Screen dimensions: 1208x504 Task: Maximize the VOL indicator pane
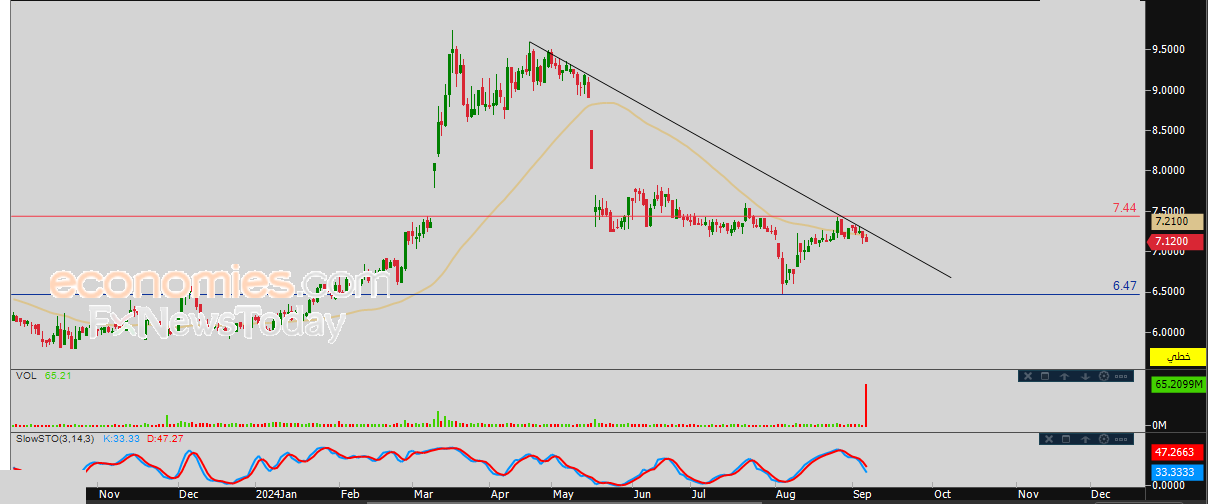1045,376
